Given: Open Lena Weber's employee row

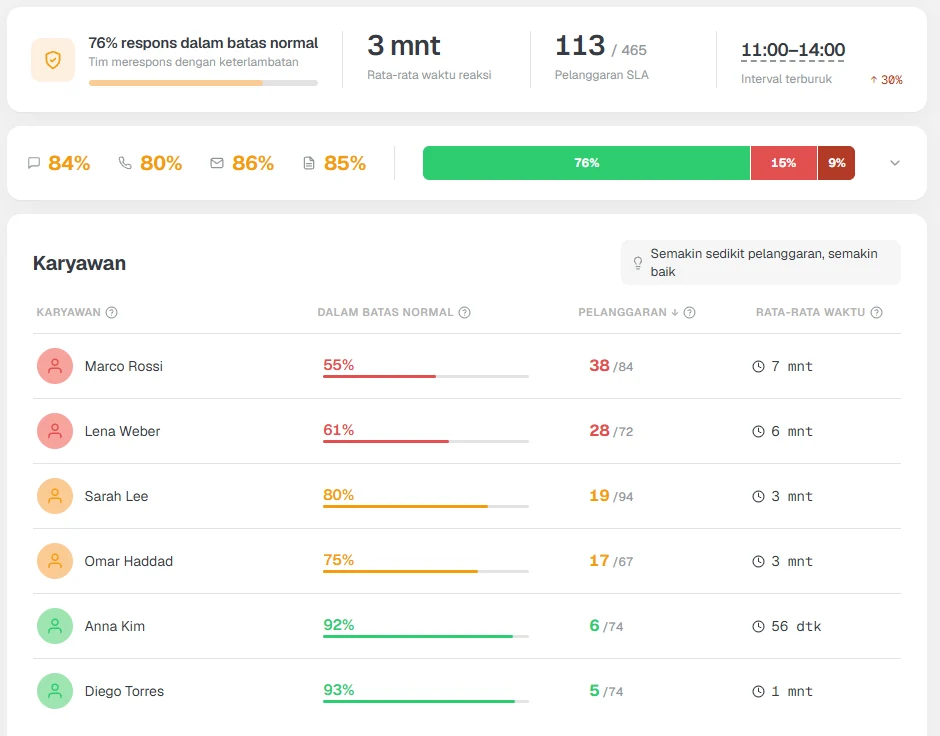Looking at the screenshot, I should point(466,431).
